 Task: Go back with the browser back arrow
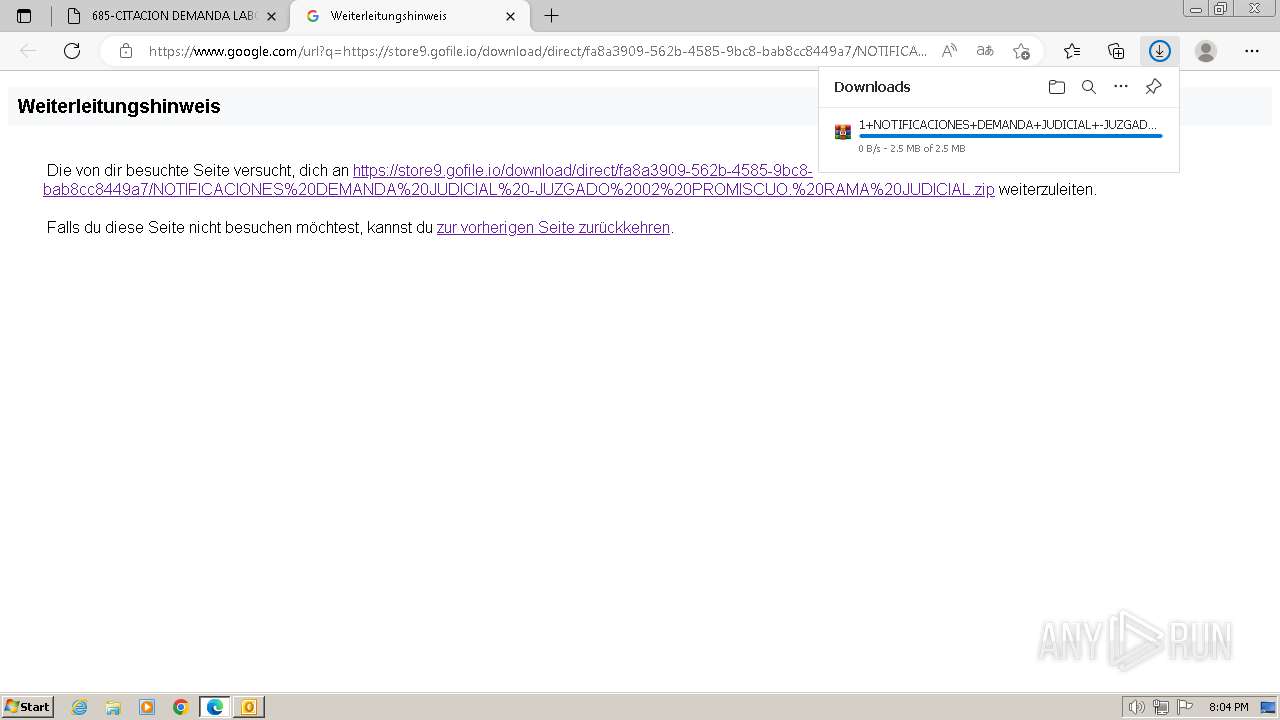click(28, 51)
